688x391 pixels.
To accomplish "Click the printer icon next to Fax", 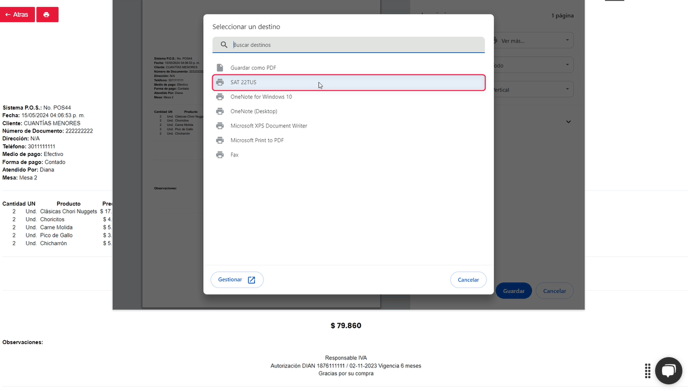I will tap(220, 155).
